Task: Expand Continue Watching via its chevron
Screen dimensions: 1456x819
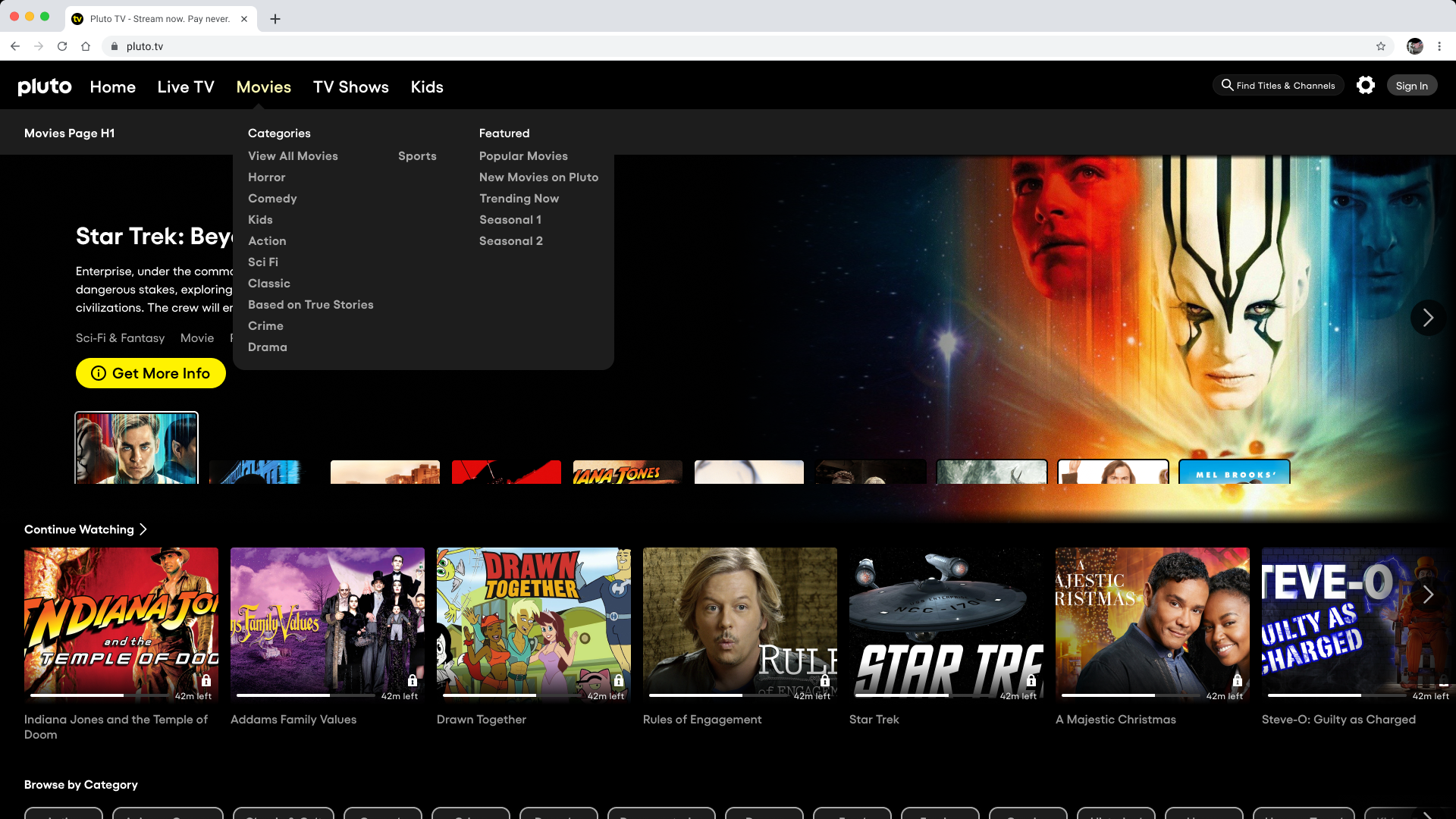Action: [x=143, y=529]
